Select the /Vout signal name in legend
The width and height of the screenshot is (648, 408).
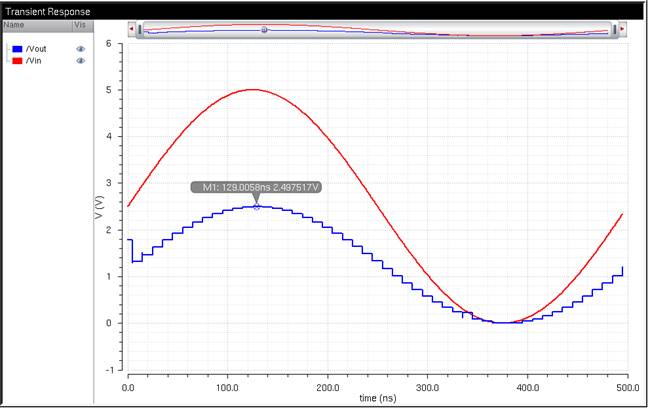pos(38,48)
